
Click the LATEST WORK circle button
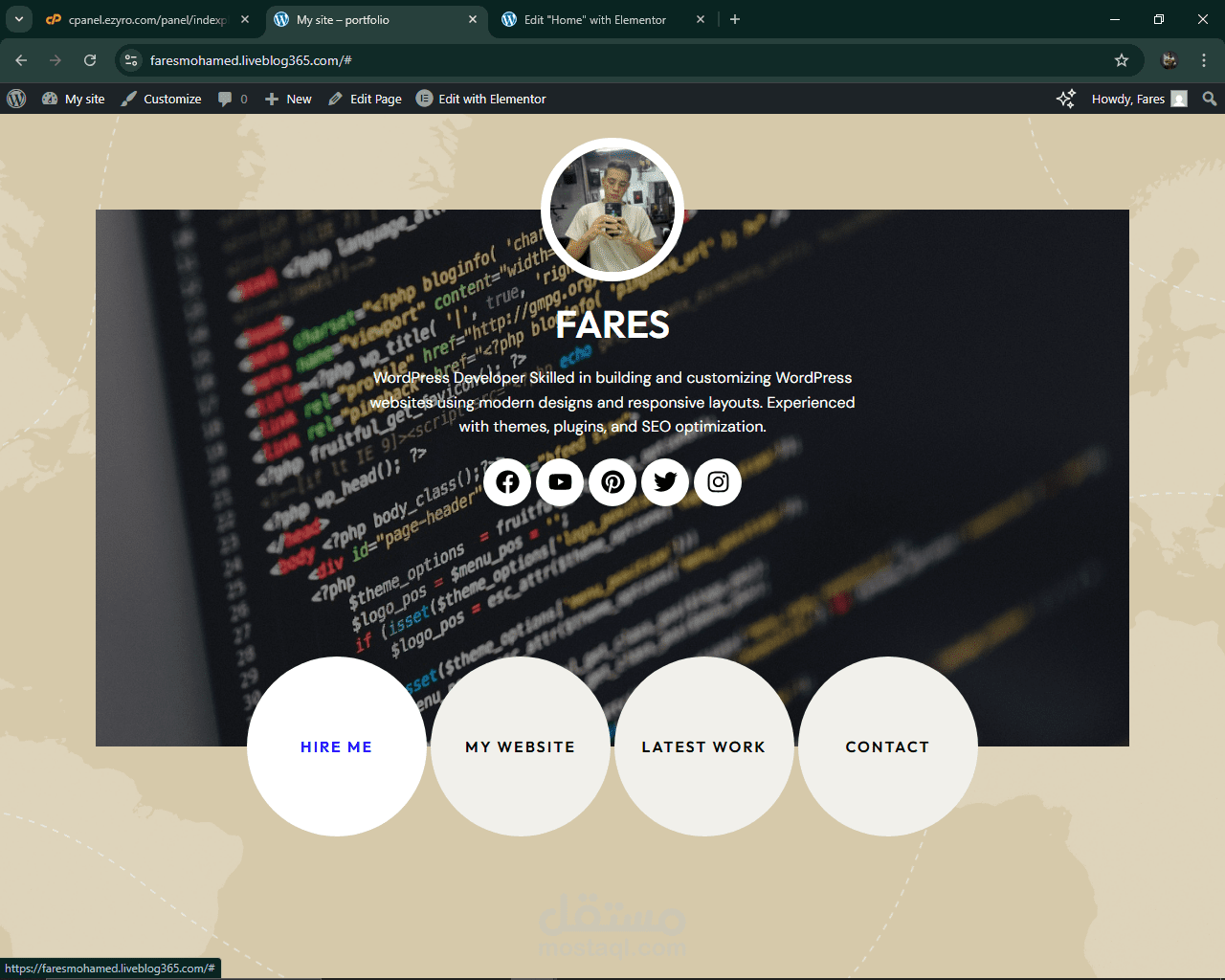click(x=704, y=746)
